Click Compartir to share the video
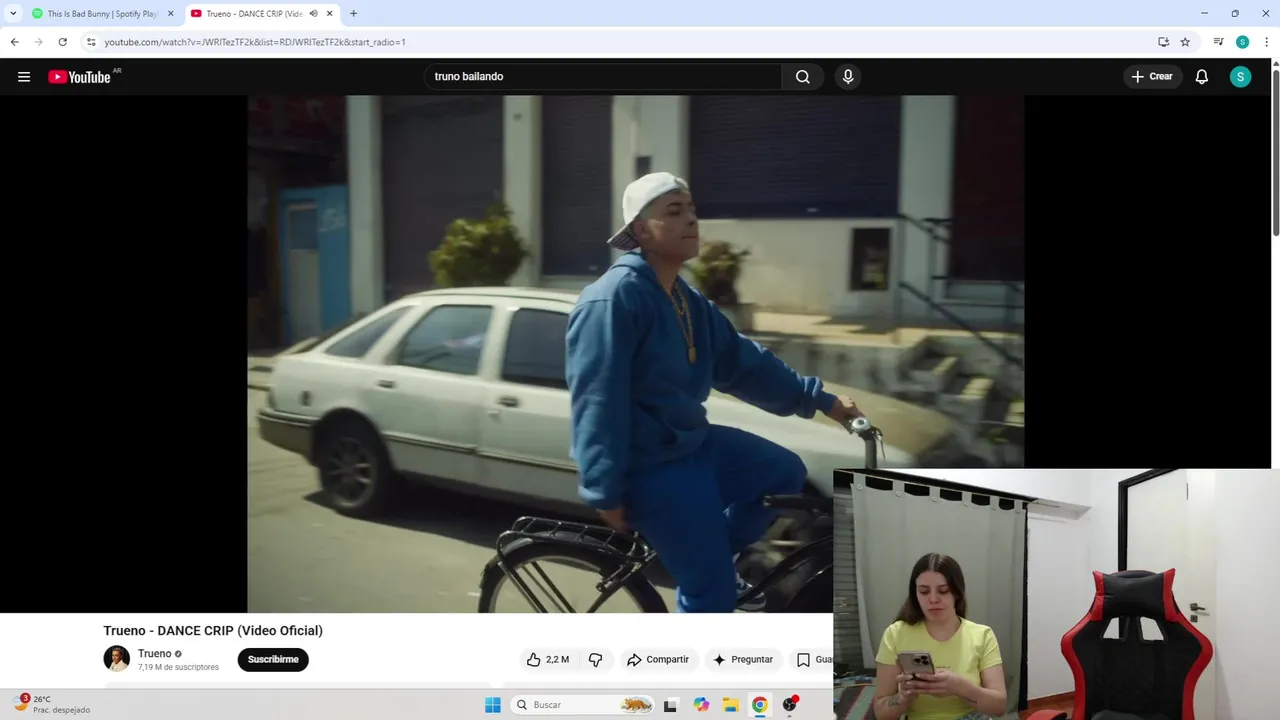The height and width of the screenshot is (720, 1280). click(658, 660)
